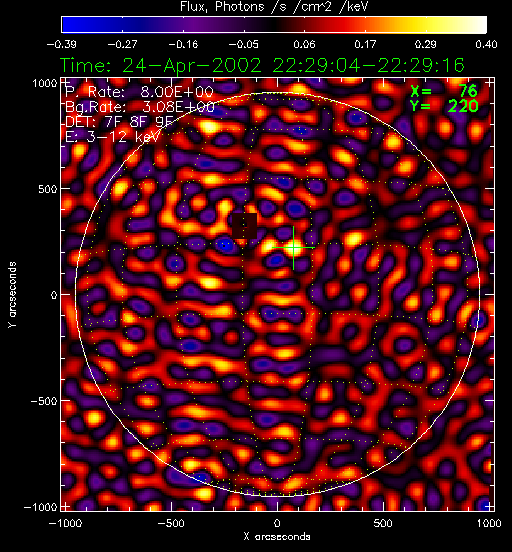Click the dark square box near image center

click(245, 226)
